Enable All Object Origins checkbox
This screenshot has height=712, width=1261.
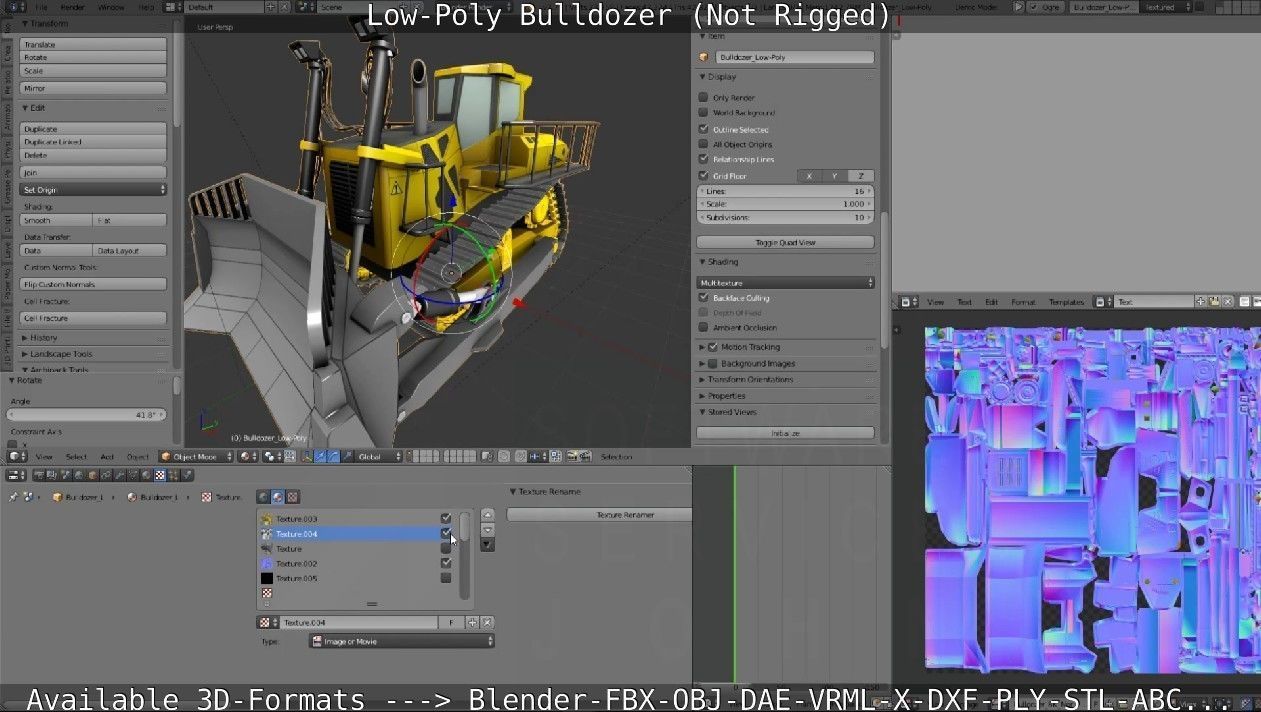point(703,144)
